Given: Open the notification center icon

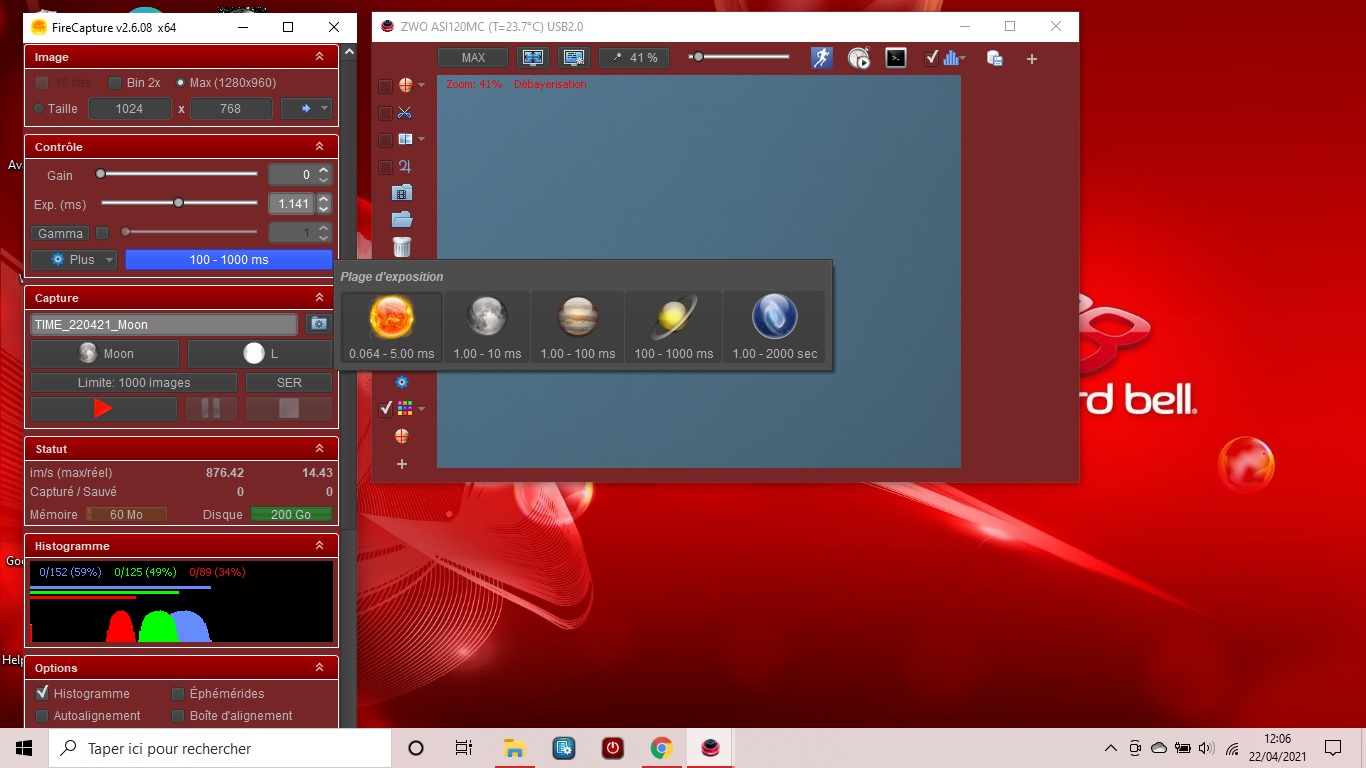Looking at the screenshot, I should tap(1333, 748).
